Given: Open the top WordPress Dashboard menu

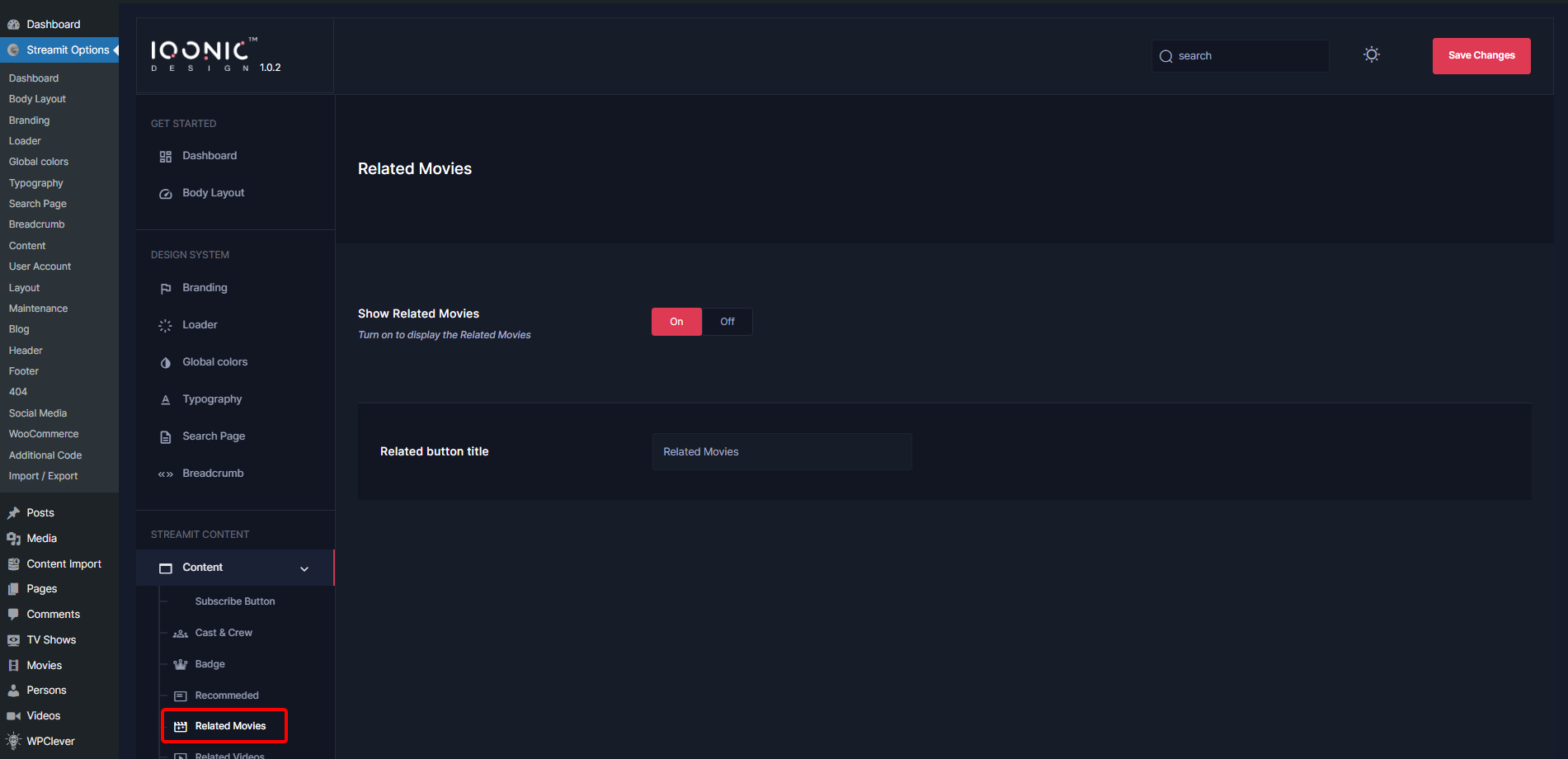Looking at the screenshot, I should (x=59, y=25).
